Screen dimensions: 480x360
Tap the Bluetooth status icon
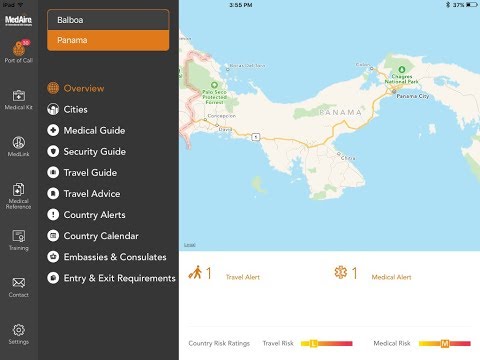pos(448,5)
